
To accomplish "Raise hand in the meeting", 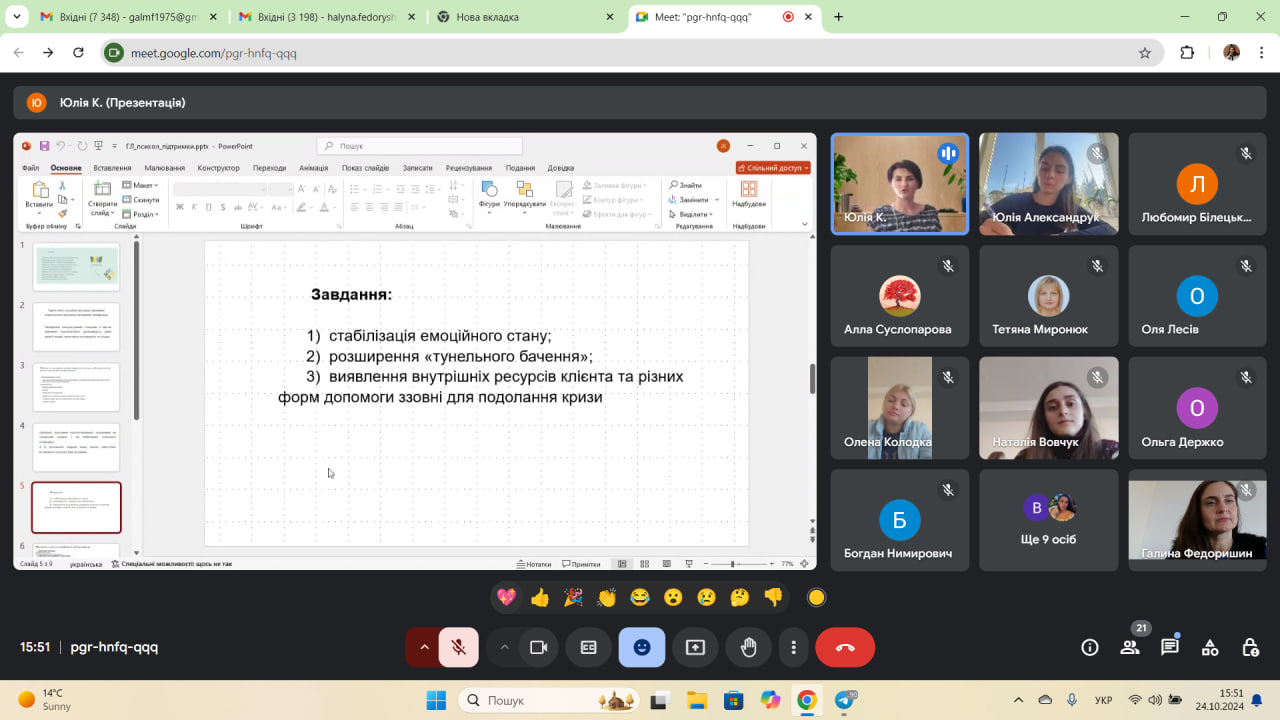I will 748,647.
